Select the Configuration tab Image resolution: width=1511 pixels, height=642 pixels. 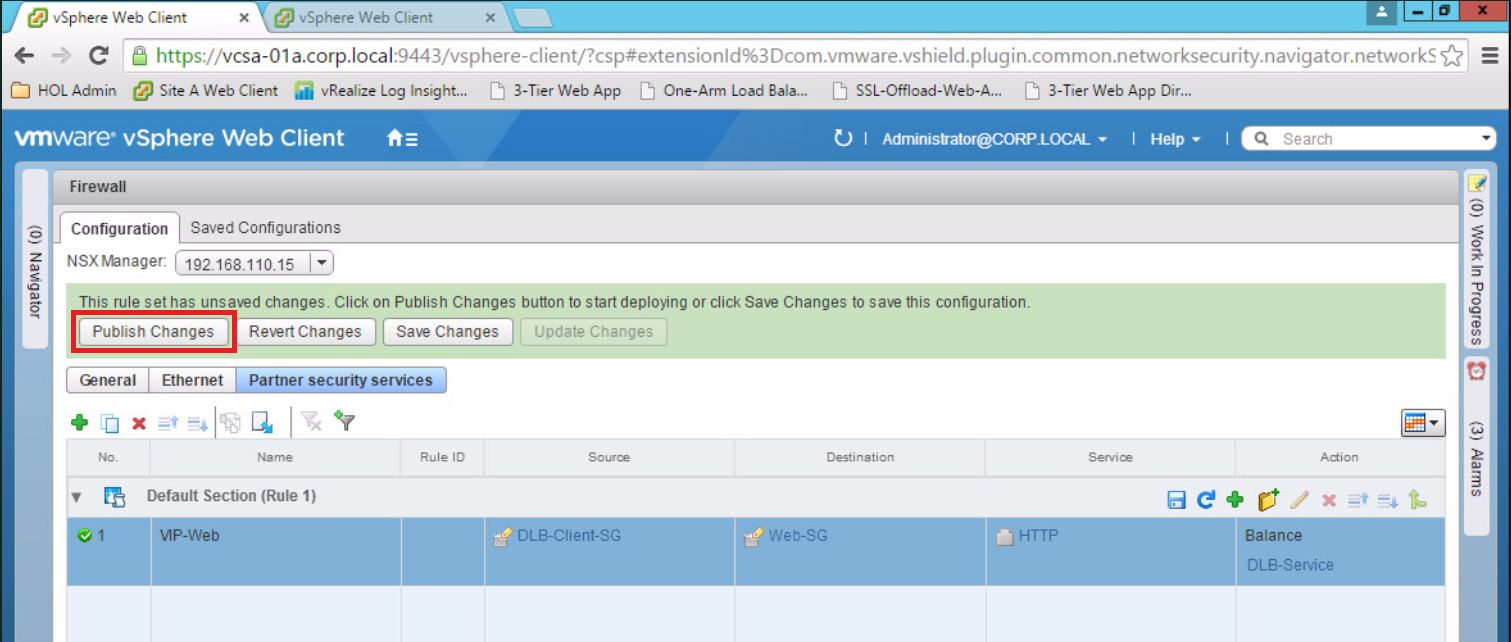pos(119,228)
